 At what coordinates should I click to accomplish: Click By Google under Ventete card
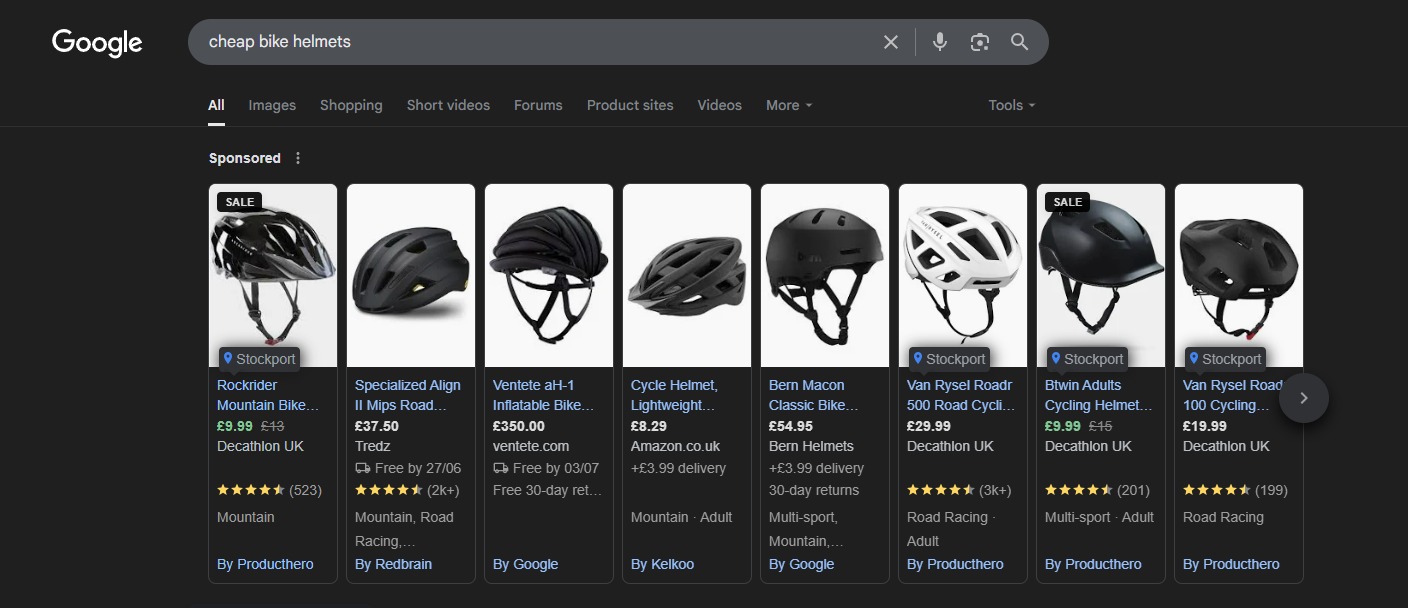[526, 564]
